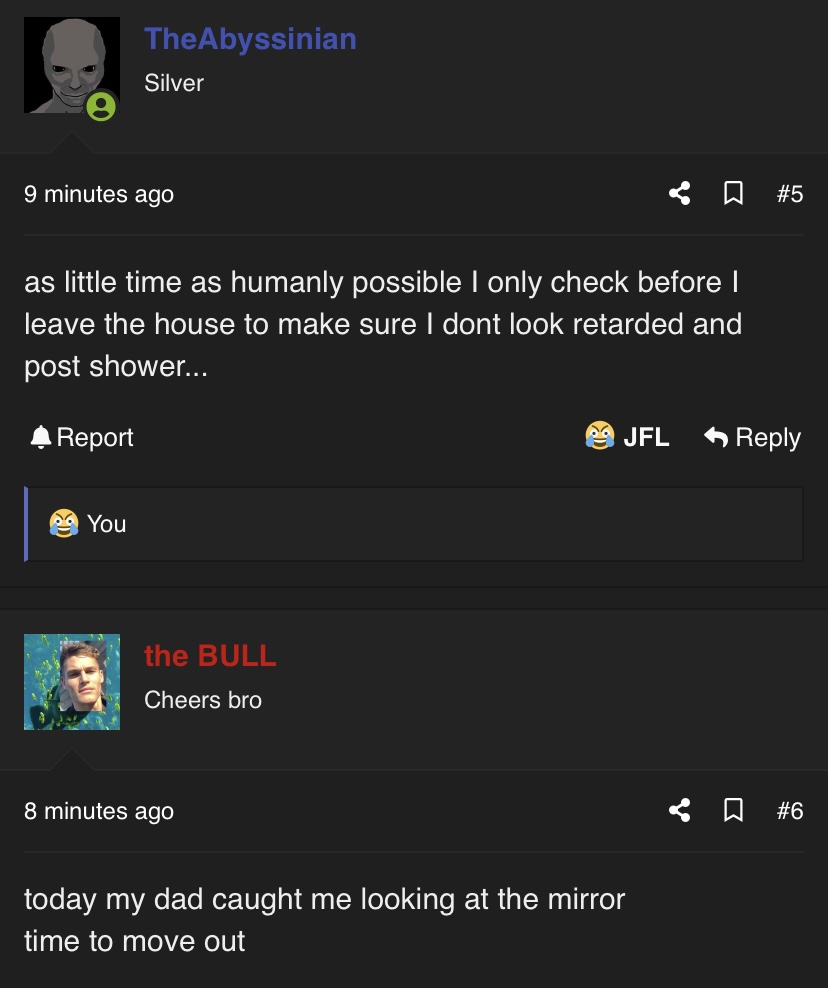Click the 9 minutes ago timestamp
The width and height of the screenshot is (828, 988).
[99, 194]
